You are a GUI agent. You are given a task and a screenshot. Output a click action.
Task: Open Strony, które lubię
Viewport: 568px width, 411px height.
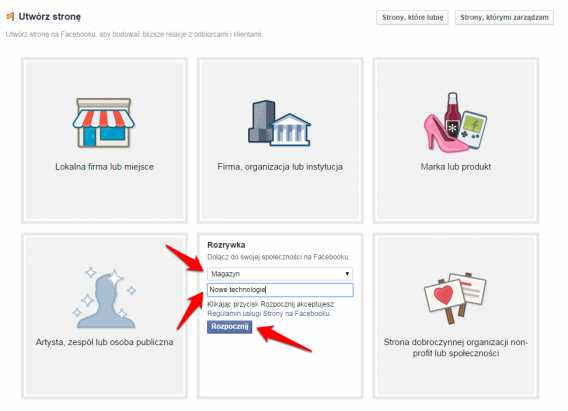(x=412, y=17)
